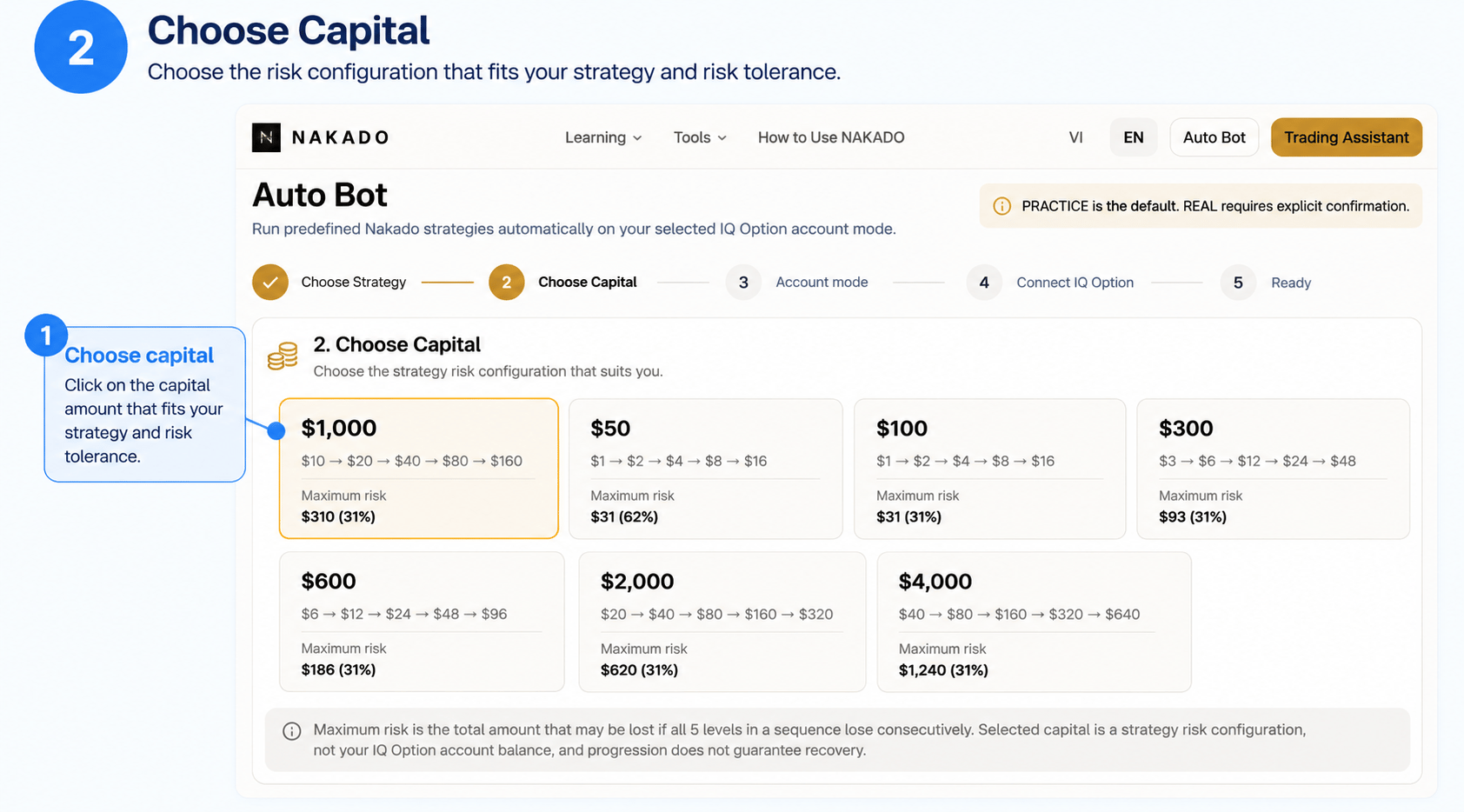Screen dimensions: 1464x812
Task: Click the Auto Bot page heading
Action: (x=320, y=195)
